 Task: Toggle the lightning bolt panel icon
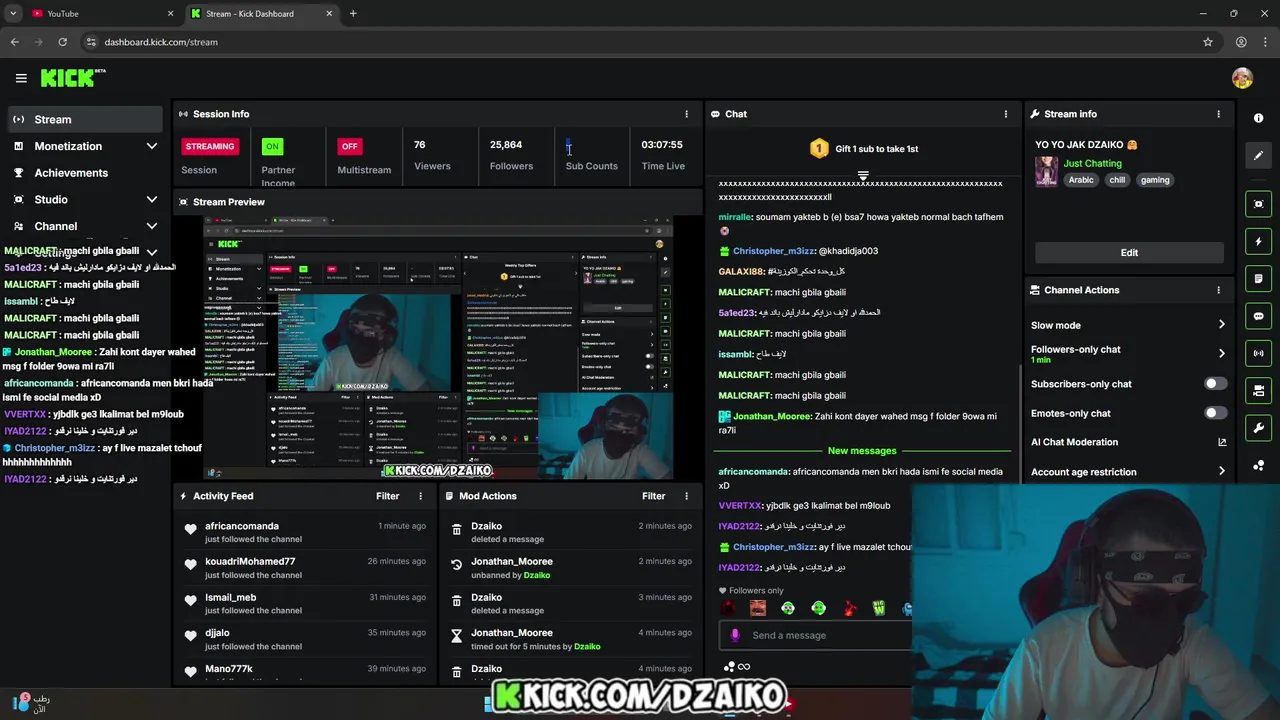pos(1258,241)
